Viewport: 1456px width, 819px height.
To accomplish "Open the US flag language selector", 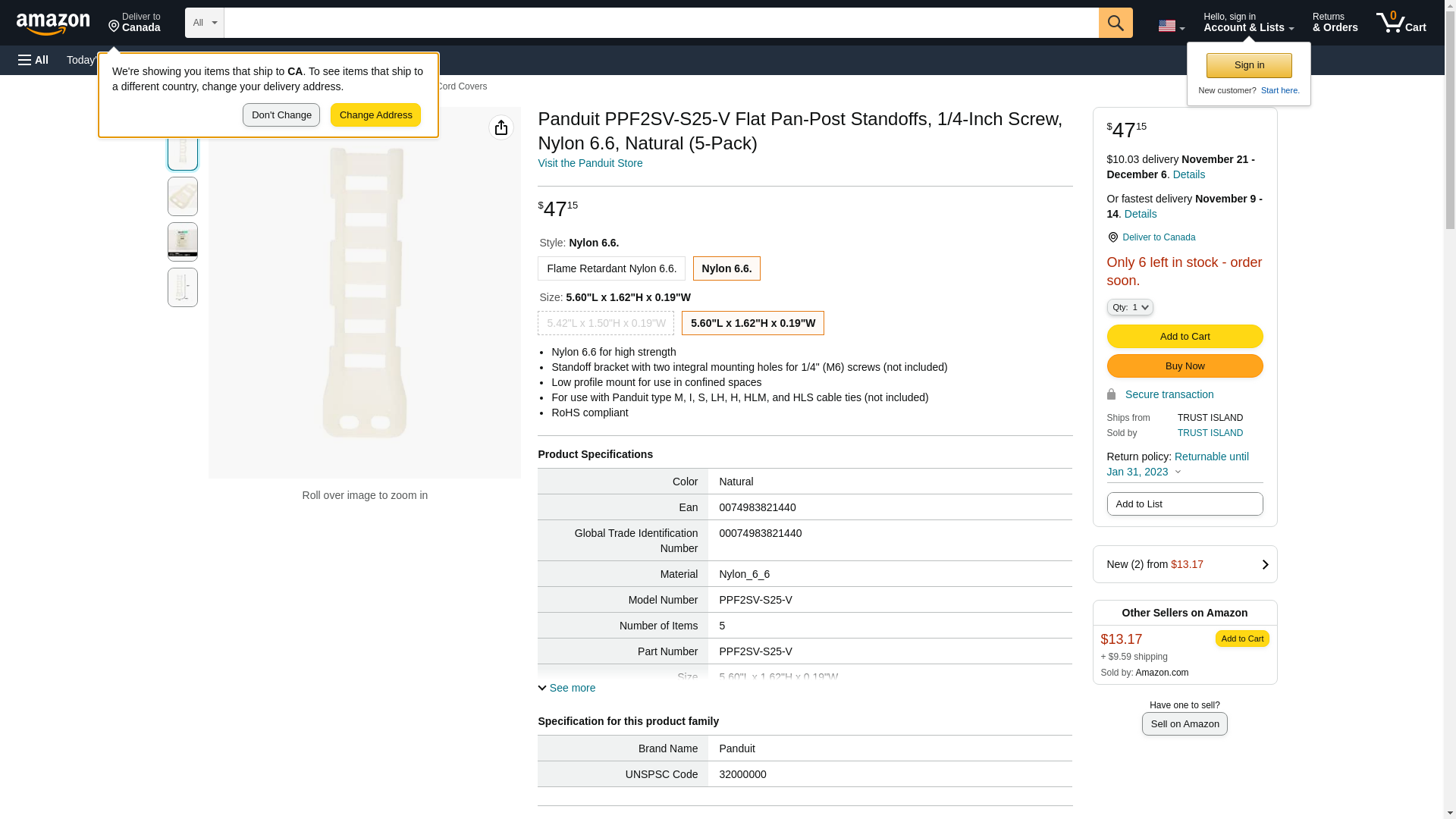I will [1170, 26].
